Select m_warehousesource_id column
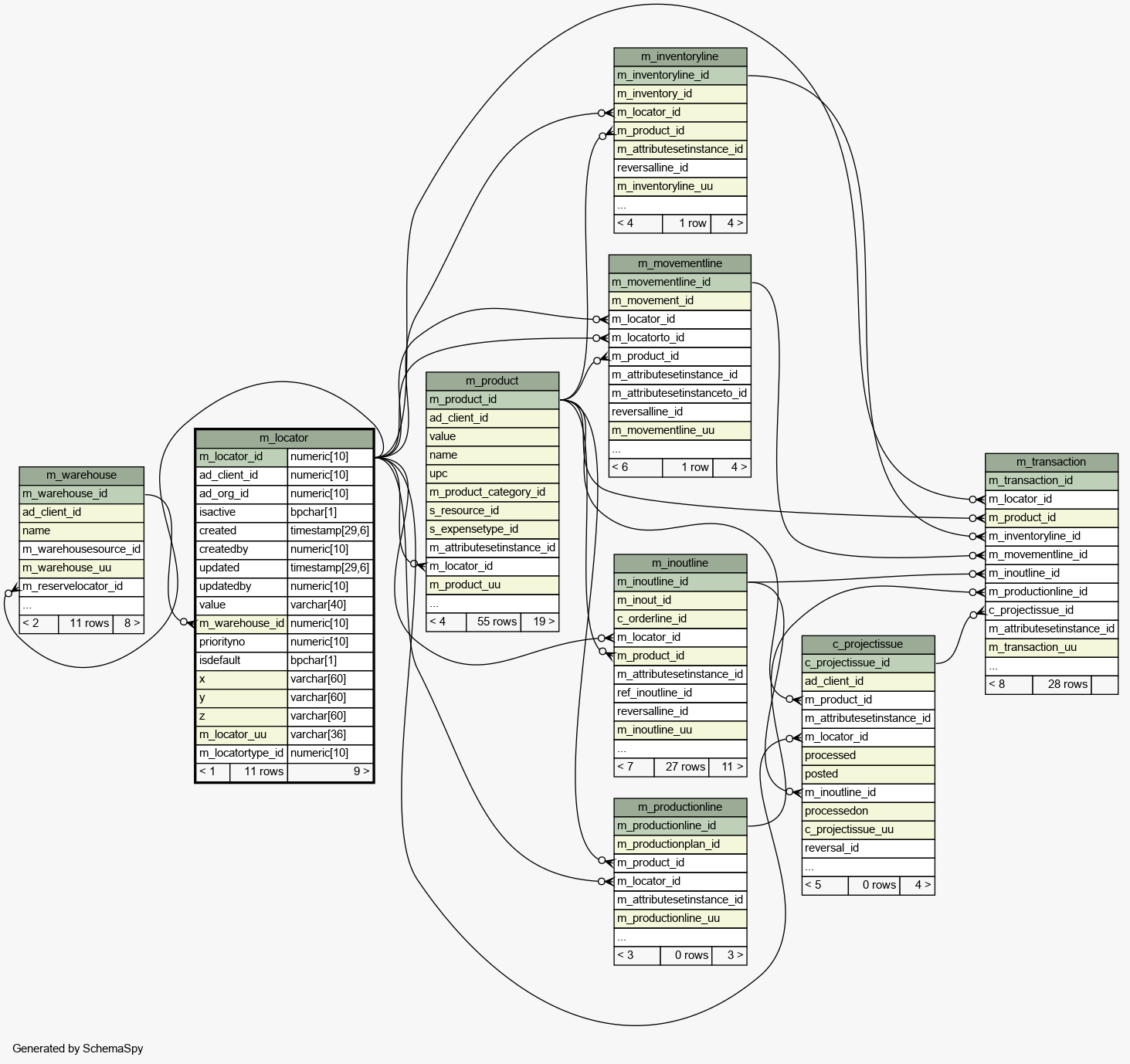The height and width of the screenshot is (1064, 1130). pyautogui.click(x=81, y=549)
